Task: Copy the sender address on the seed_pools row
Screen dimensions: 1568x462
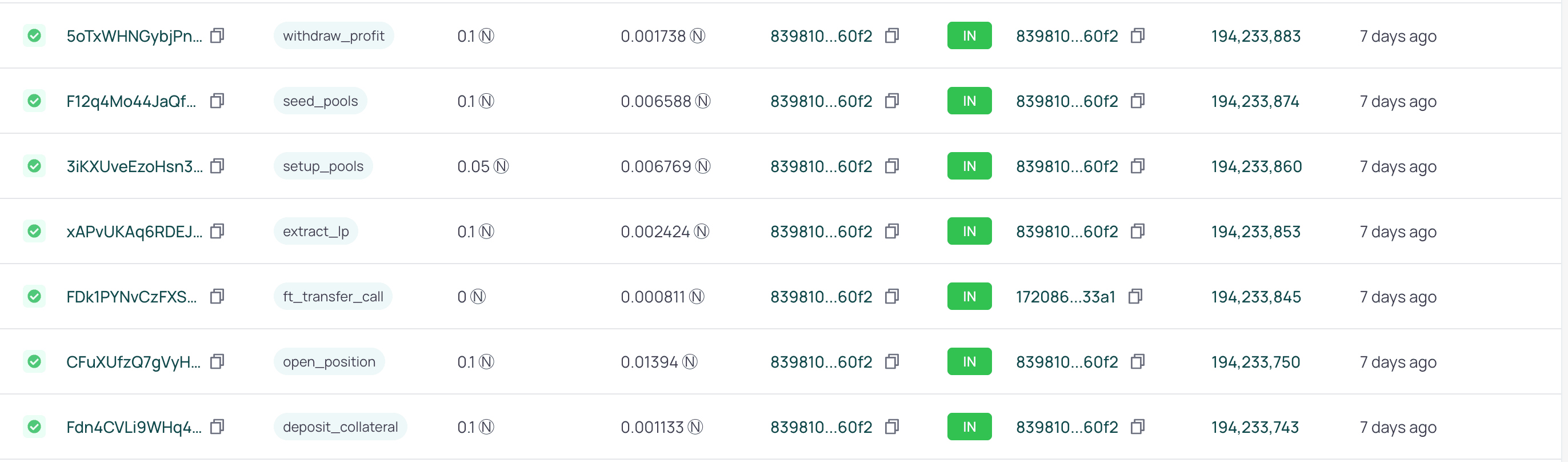Action: [x=892, y=101]
